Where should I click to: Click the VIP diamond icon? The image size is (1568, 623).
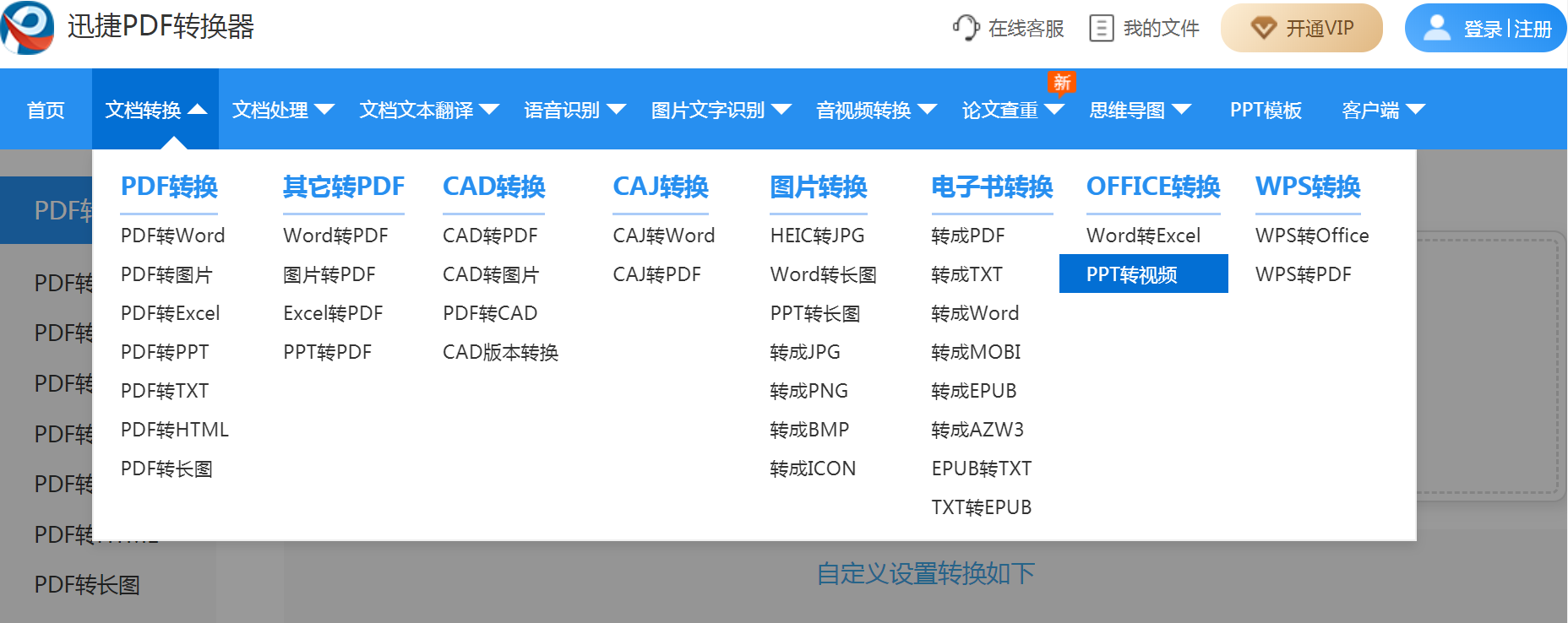tap(1263, 29)
